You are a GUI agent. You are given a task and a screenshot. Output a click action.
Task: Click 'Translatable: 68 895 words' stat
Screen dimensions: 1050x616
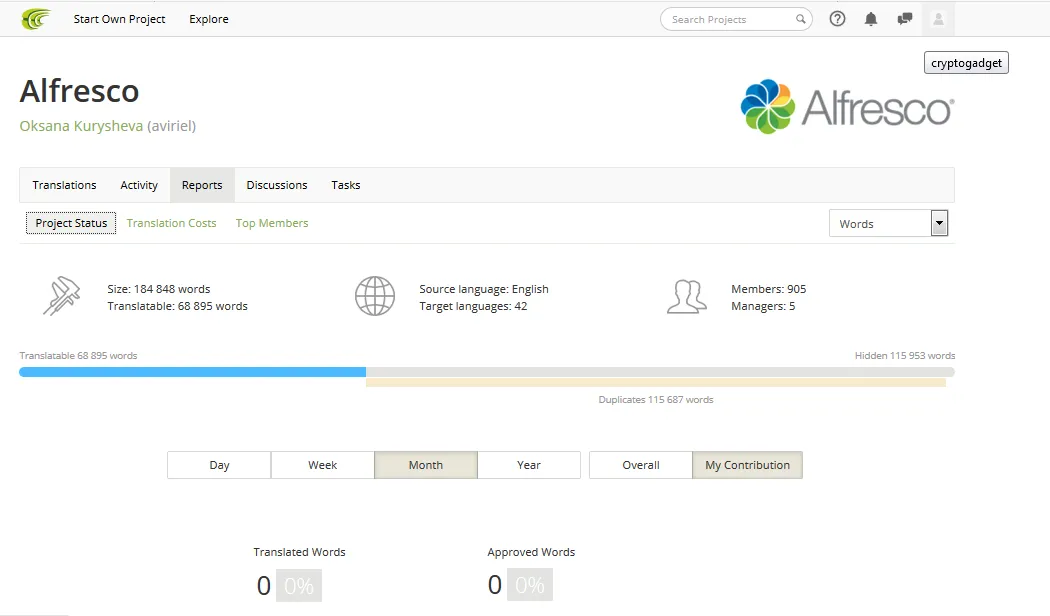(x=177, y=306)
